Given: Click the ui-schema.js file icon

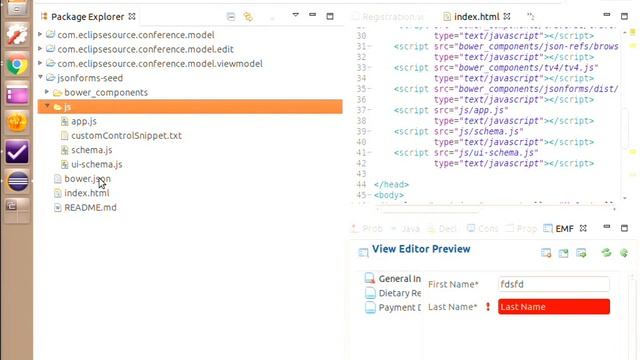Looking at the screenshot, I should point(64,164).
